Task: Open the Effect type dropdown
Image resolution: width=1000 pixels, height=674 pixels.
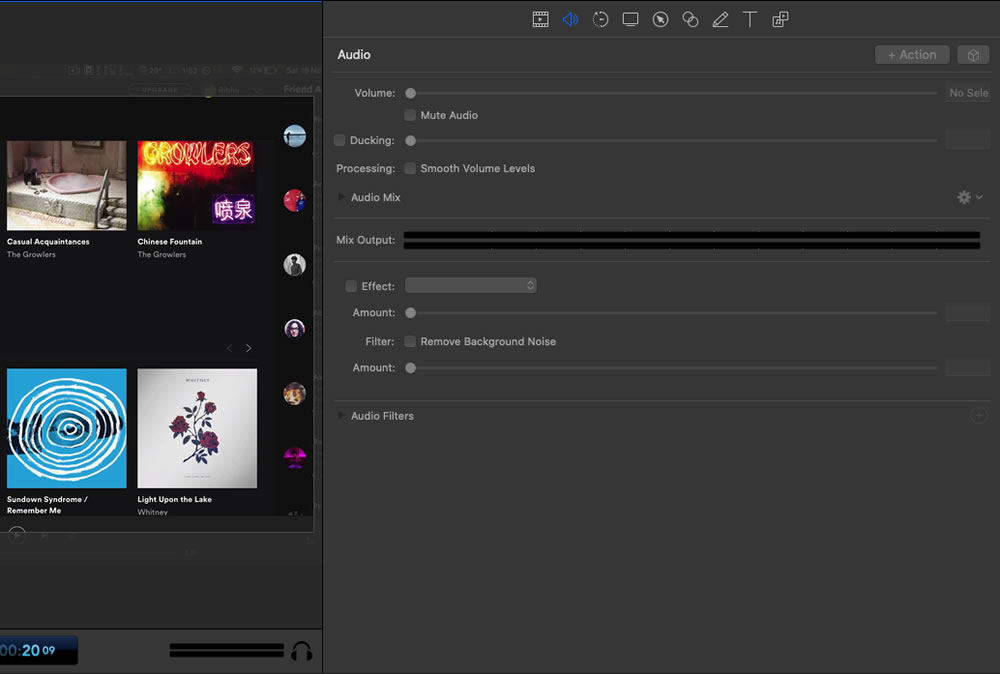Action: (471, 286)
